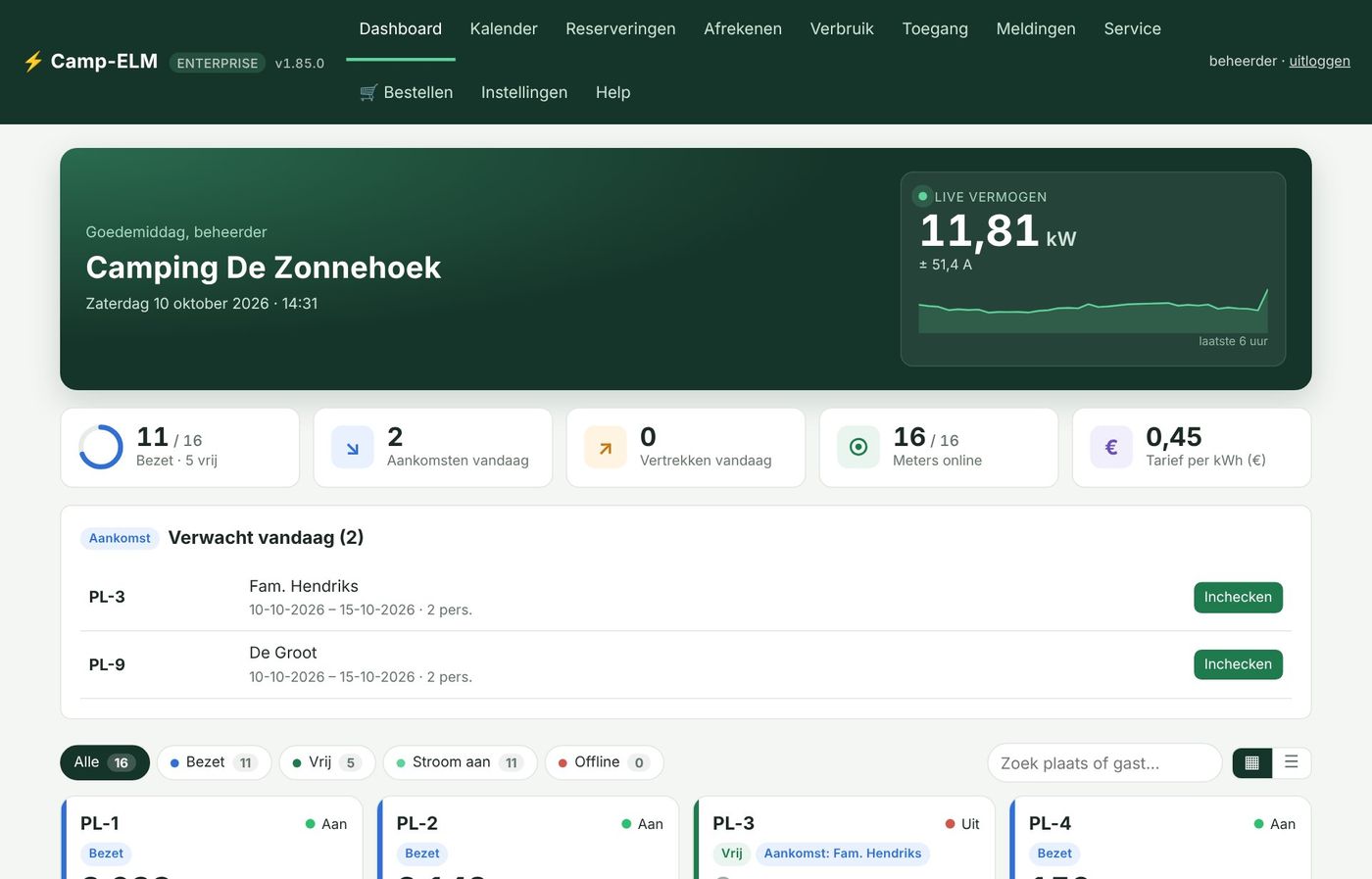Screen dimensions: 1372x879
Task: Filter by Stroom aan
Action: pos(460,762)
